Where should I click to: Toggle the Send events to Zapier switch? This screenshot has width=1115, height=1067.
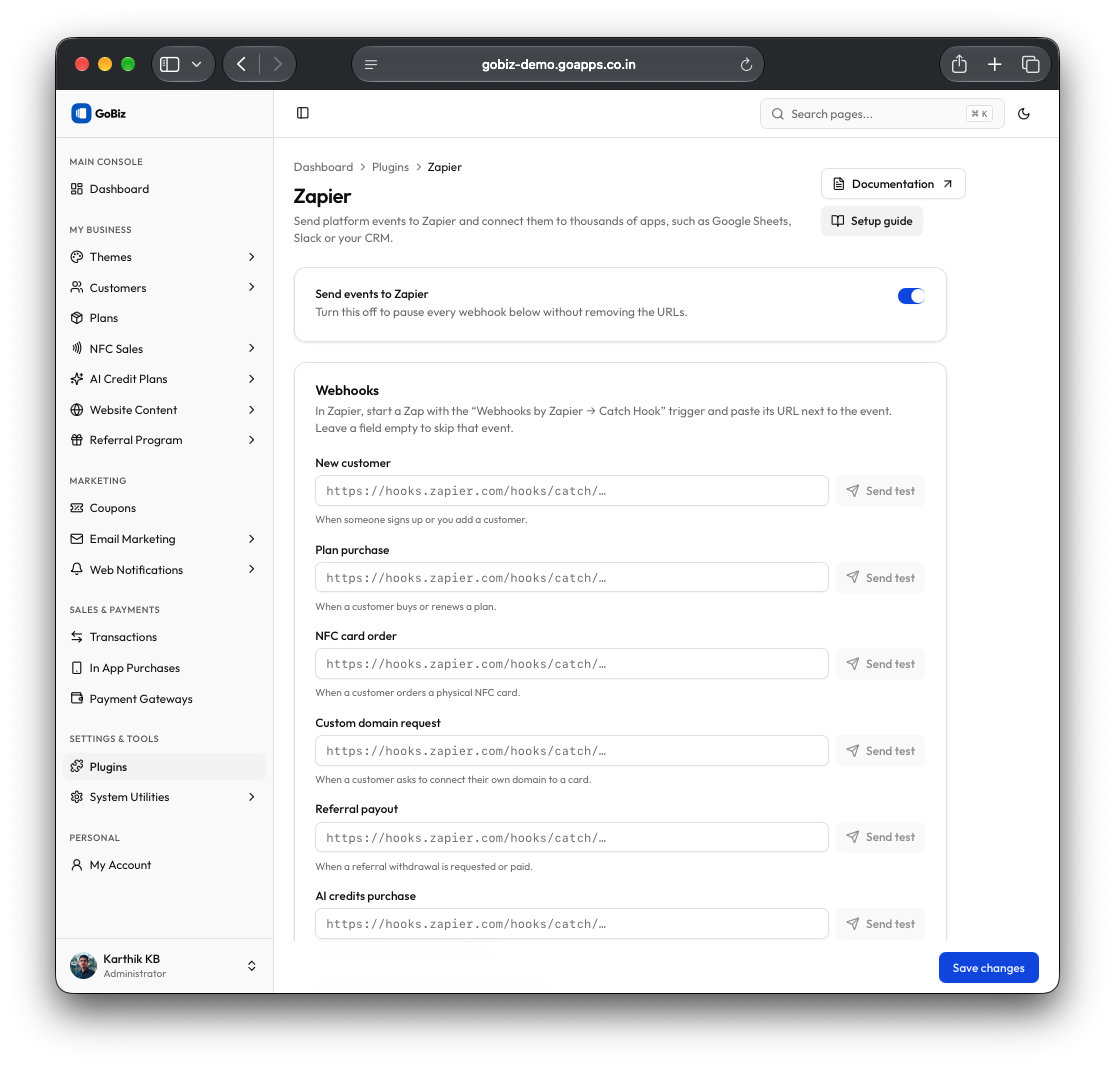coord(911,296)
